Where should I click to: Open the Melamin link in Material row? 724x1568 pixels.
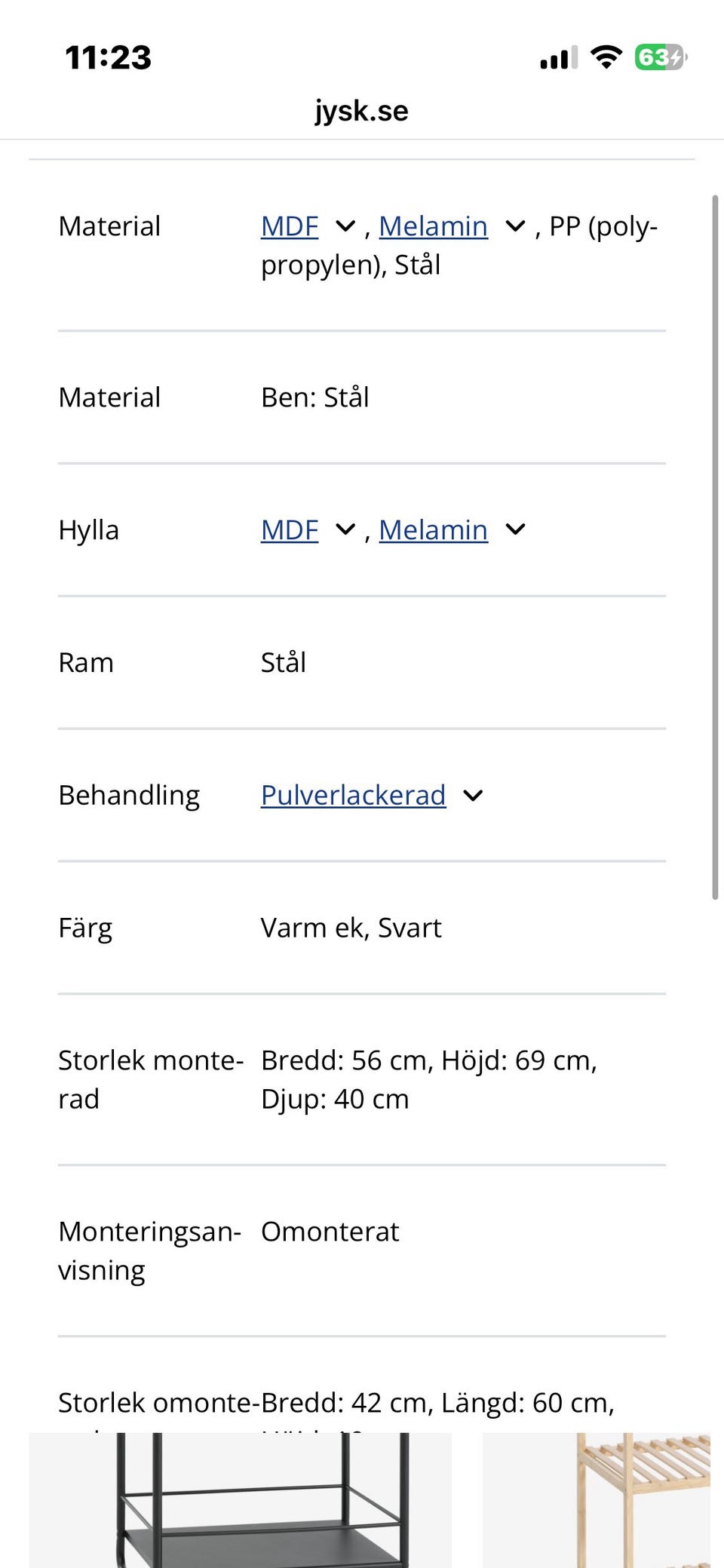433,226
